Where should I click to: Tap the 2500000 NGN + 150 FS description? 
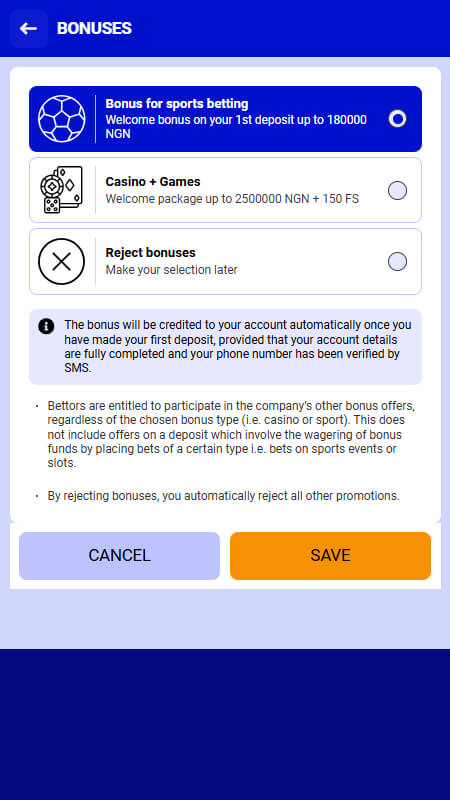coord(232,199)
